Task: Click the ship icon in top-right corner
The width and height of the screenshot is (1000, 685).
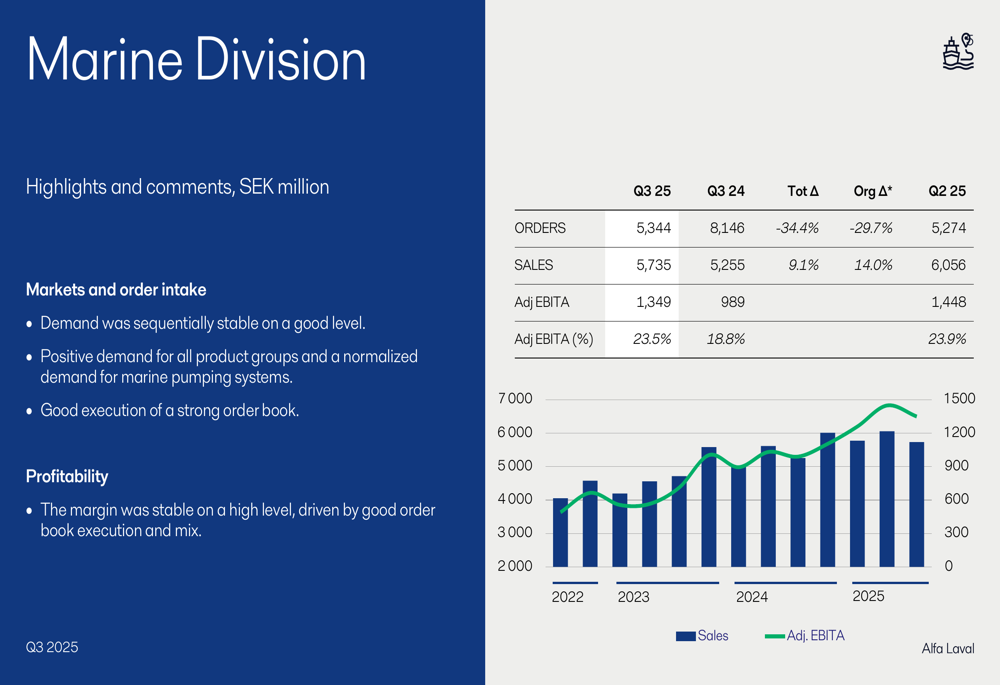Action: (x=957, y=53)
